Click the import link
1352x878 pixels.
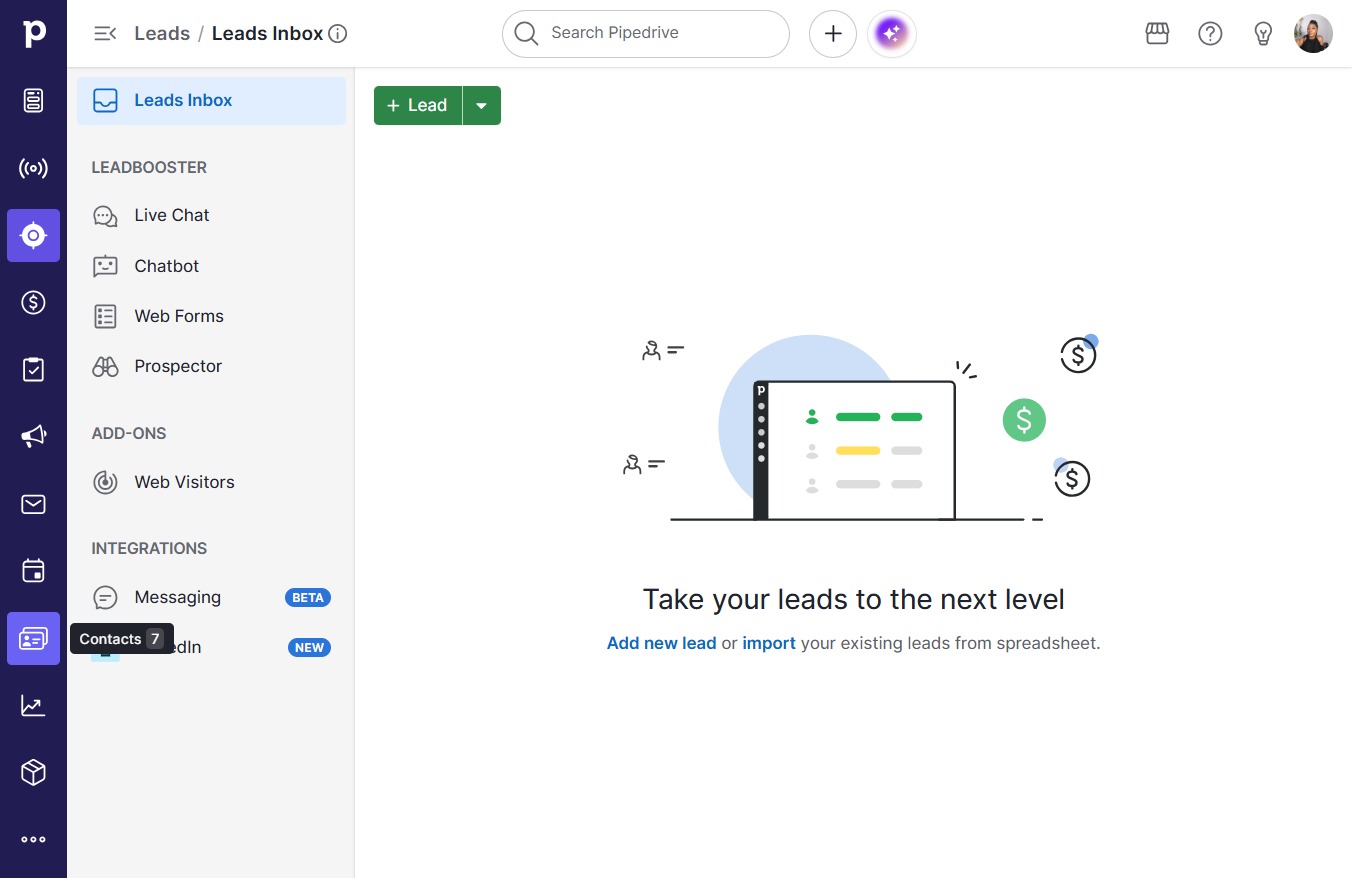(769, 643)
